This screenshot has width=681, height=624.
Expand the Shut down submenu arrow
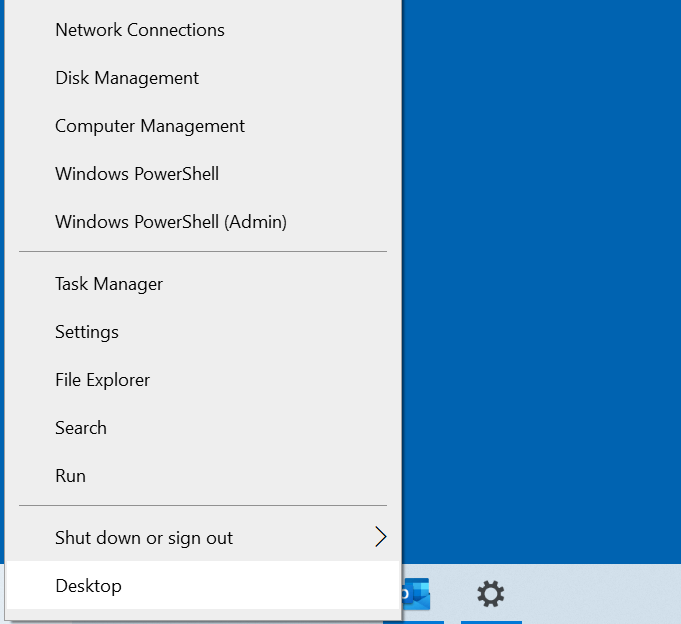pos(380,538)
